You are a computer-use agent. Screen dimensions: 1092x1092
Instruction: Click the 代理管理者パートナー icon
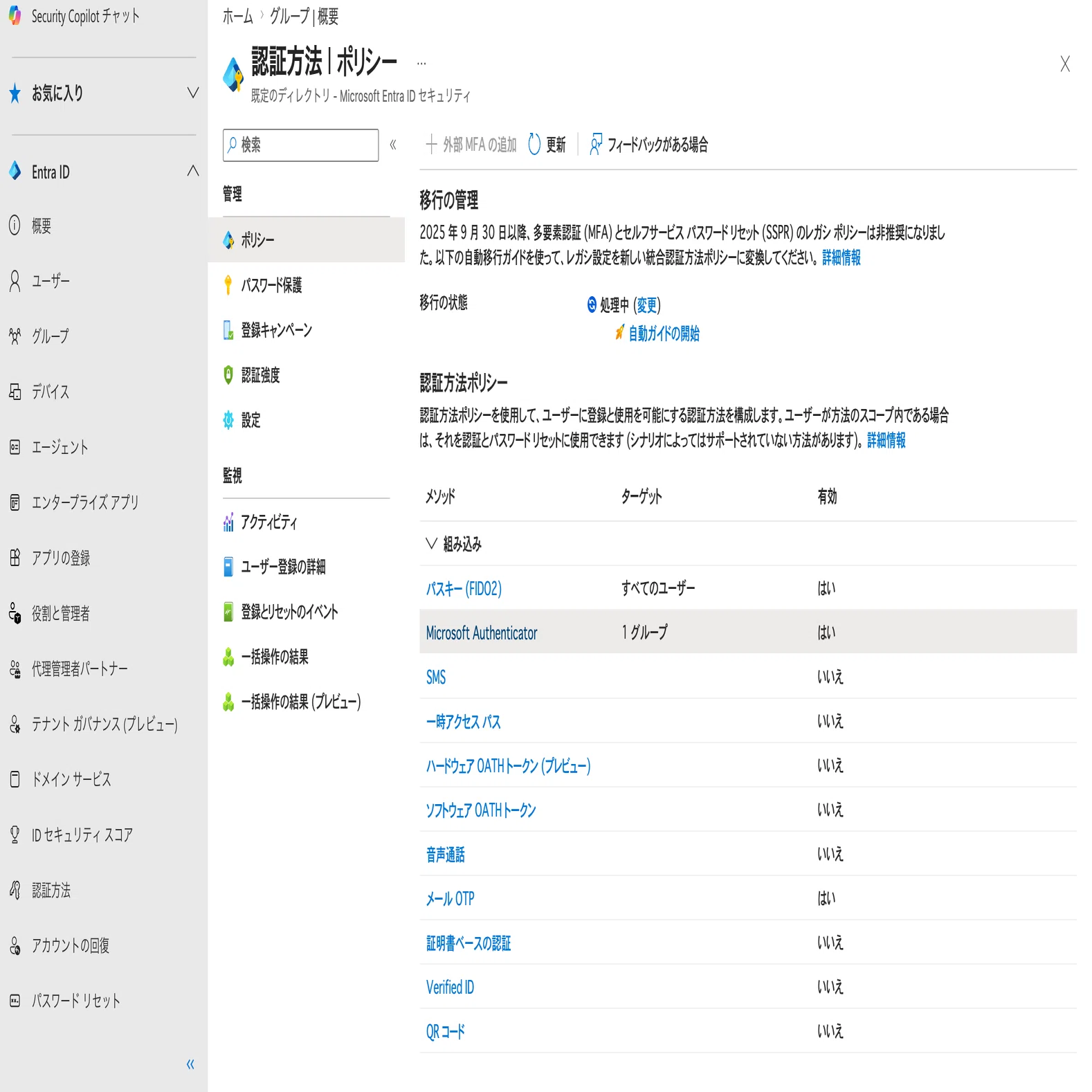(15, 668)
